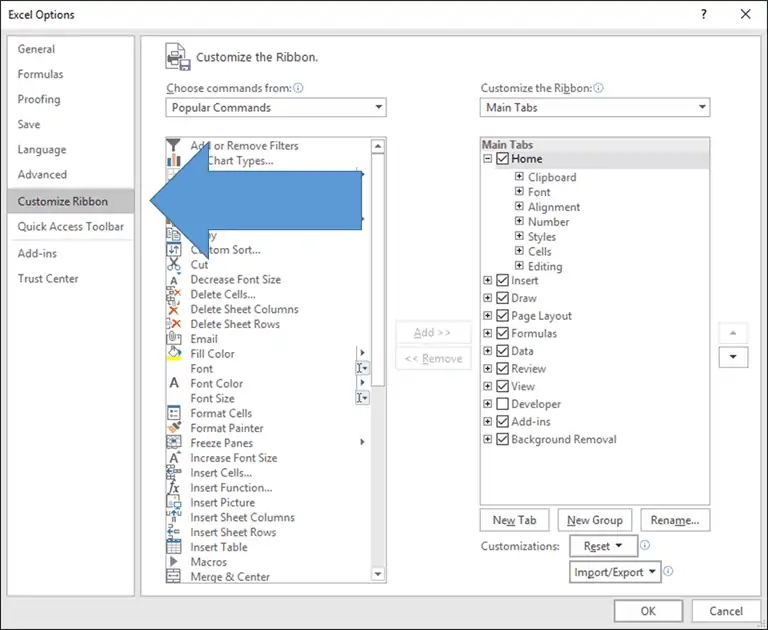Uncheck the Page Layout checkbox
Screen dimensions: 768x630
click(x=503, y=316)
